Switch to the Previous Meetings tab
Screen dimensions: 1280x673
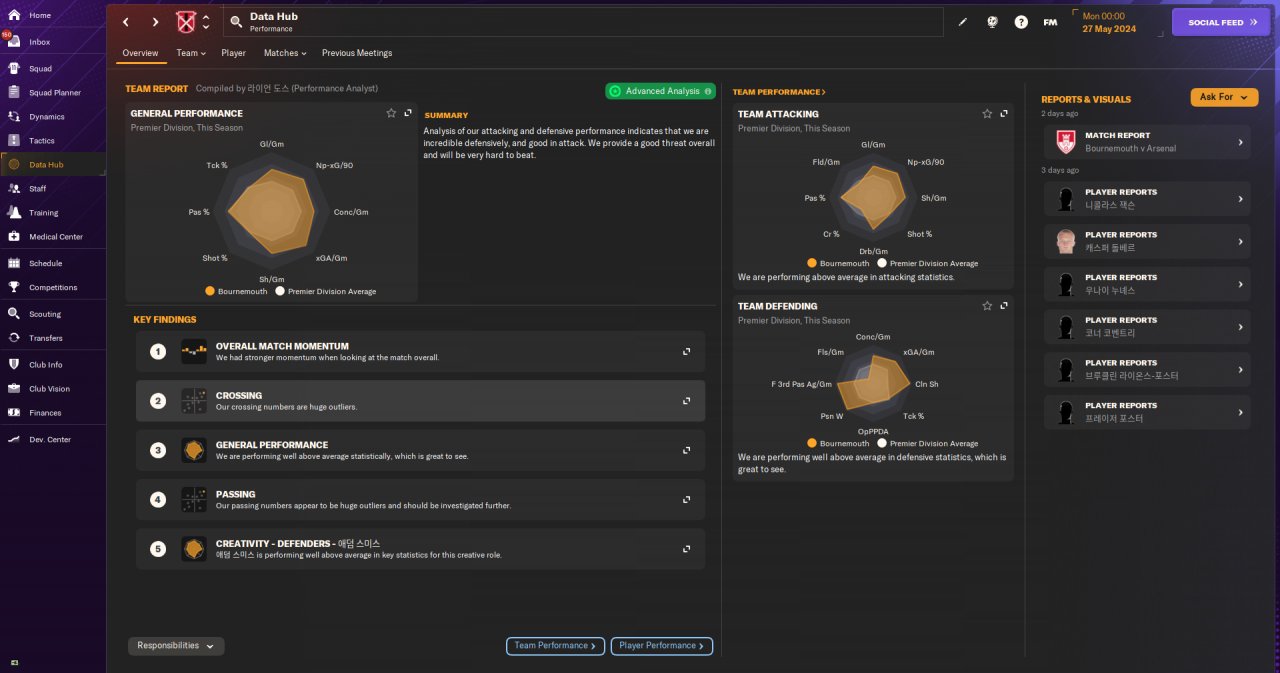click(x=357, y=53)
